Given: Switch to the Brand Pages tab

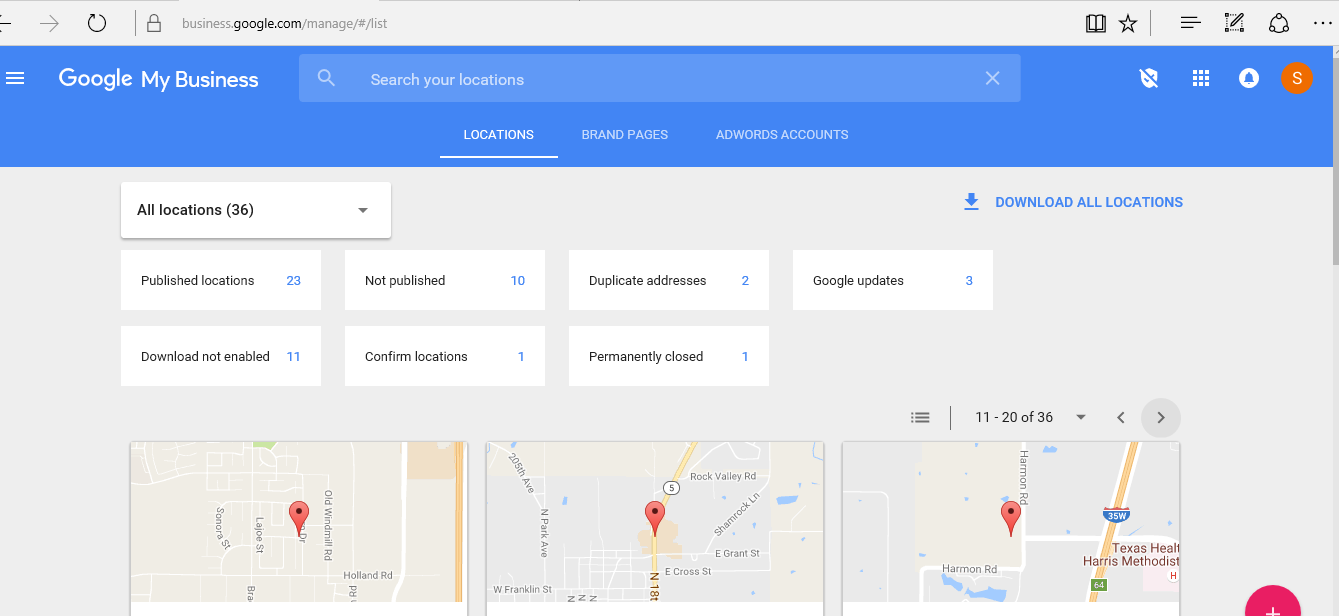Looking at the screenshot, I should [625, 134].
